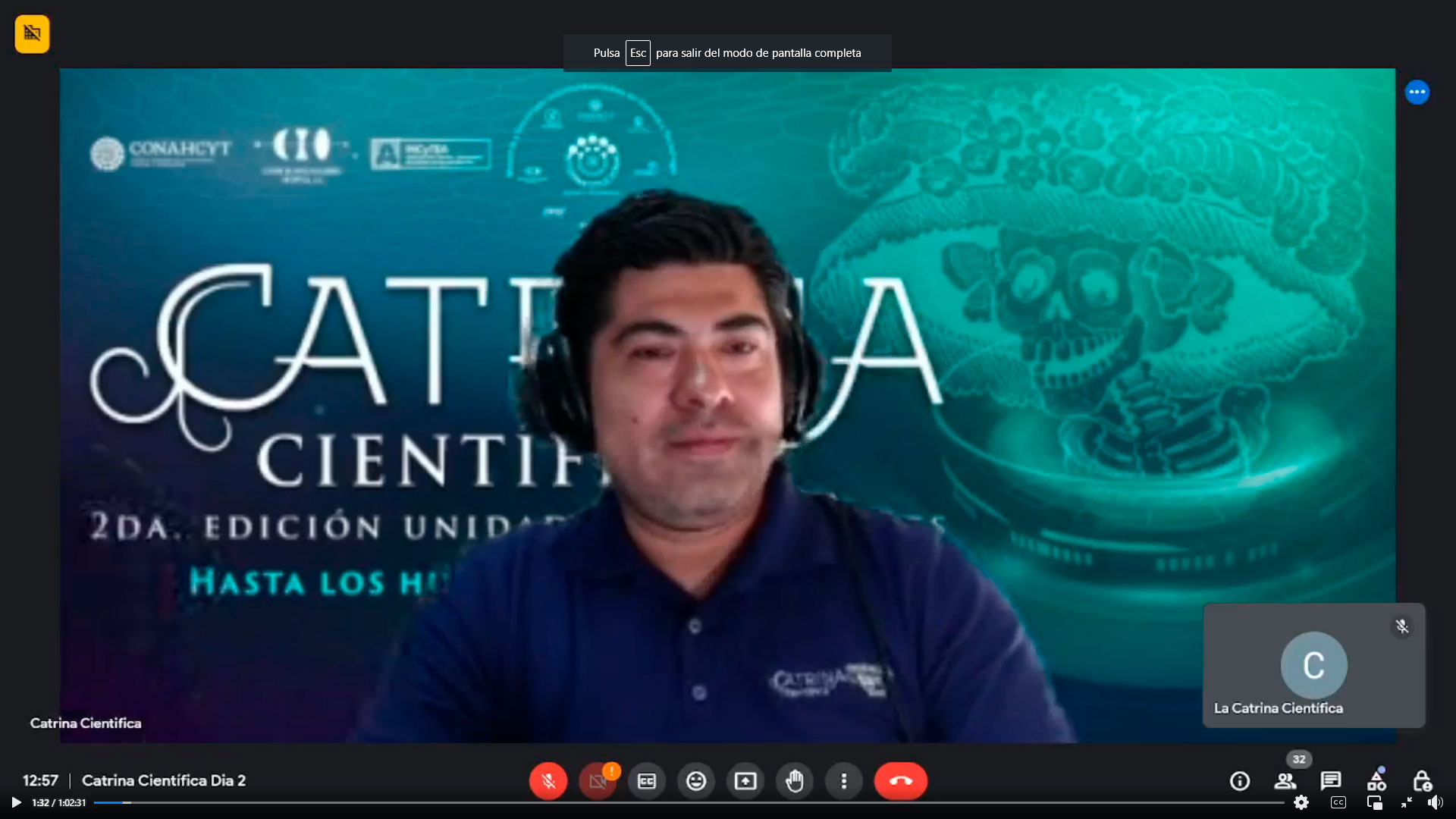
Task: Turn on the disabled camera button
Action: [x=597, y=781]
